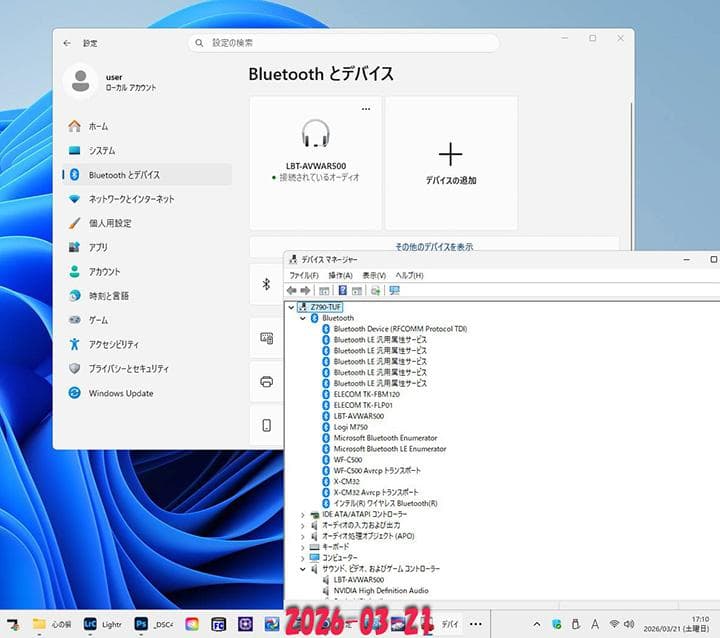Open the 操作(A) menu in Device Manager
Screen dimensions: 720x638
click(340, 275)
